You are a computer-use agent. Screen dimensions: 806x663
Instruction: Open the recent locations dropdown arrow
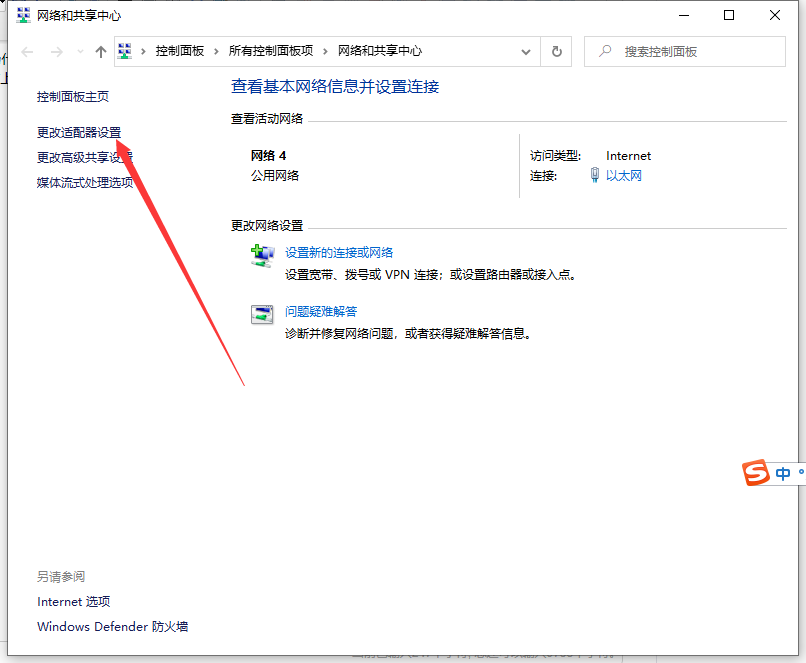(80, 52)
